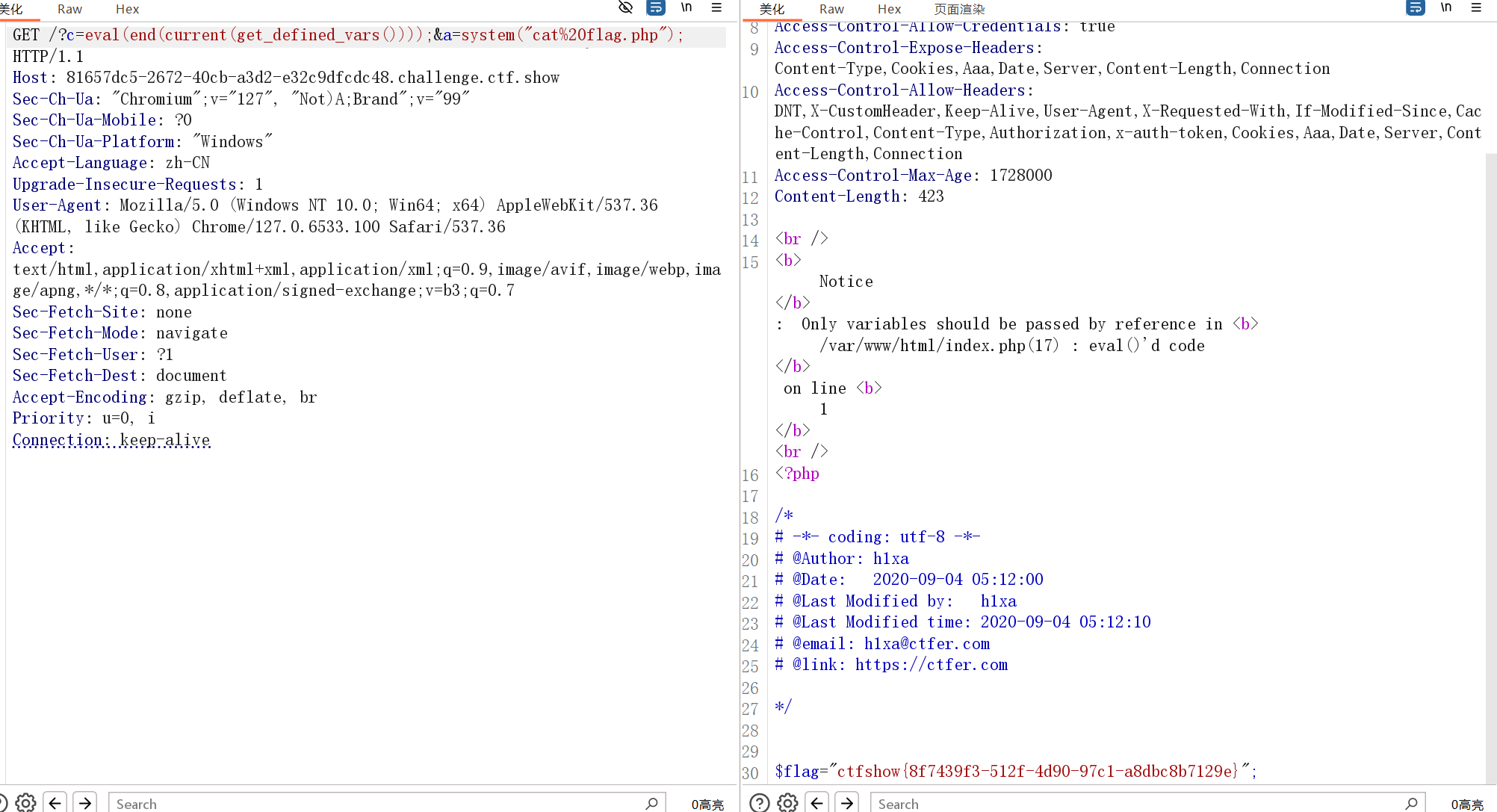
Task: Go to previous match in request search
Action: (x=55, y=803)
